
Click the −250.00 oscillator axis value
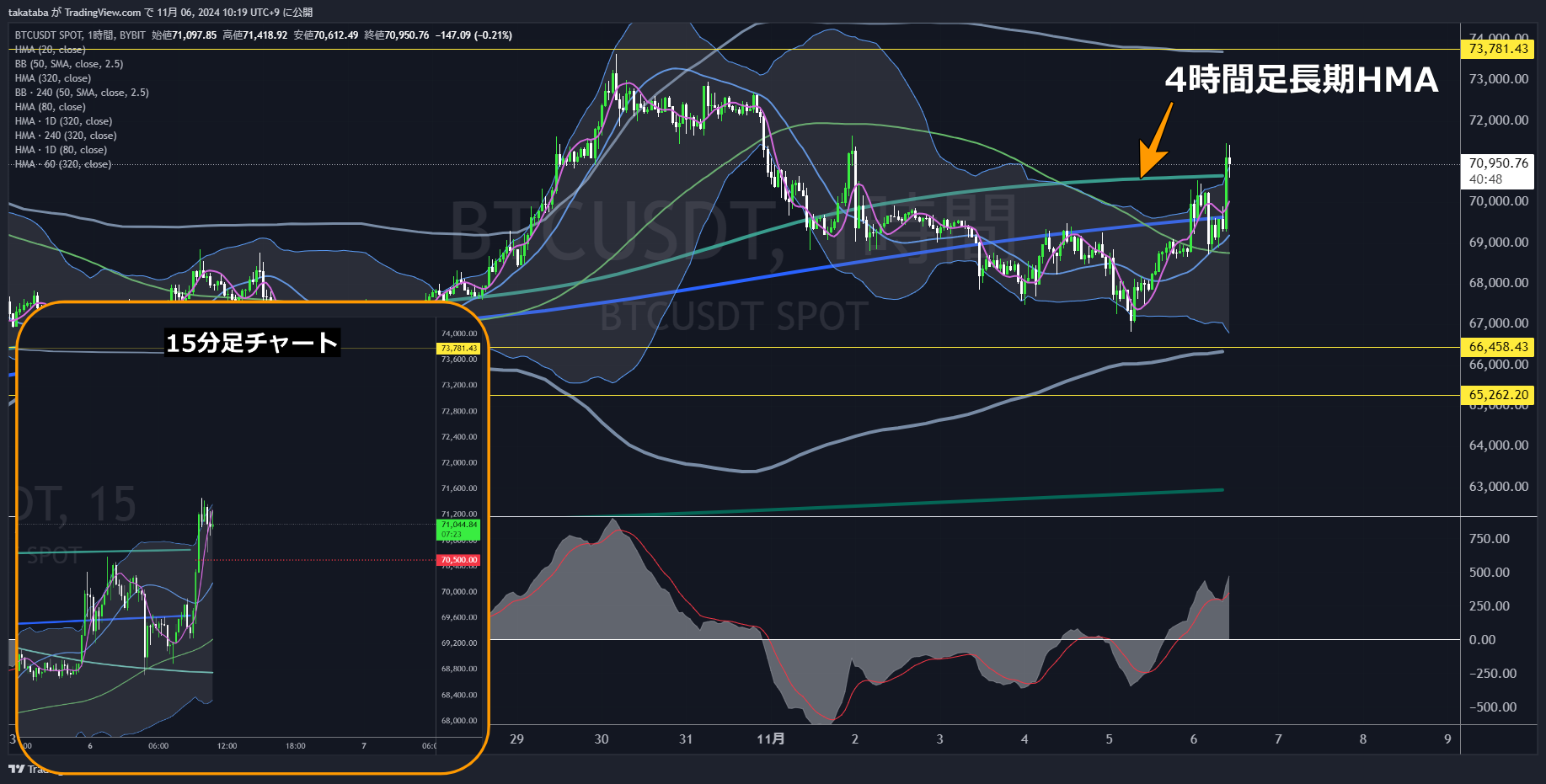coord(1492,674)
